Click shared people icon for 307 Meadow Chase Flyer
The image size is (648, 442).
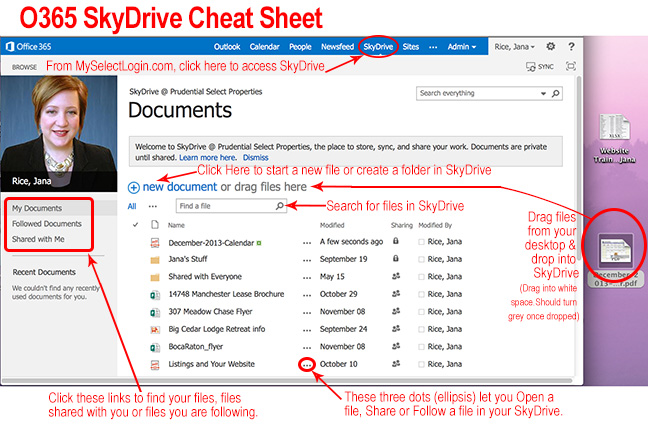pyautogui.click(x=396, y=311)
